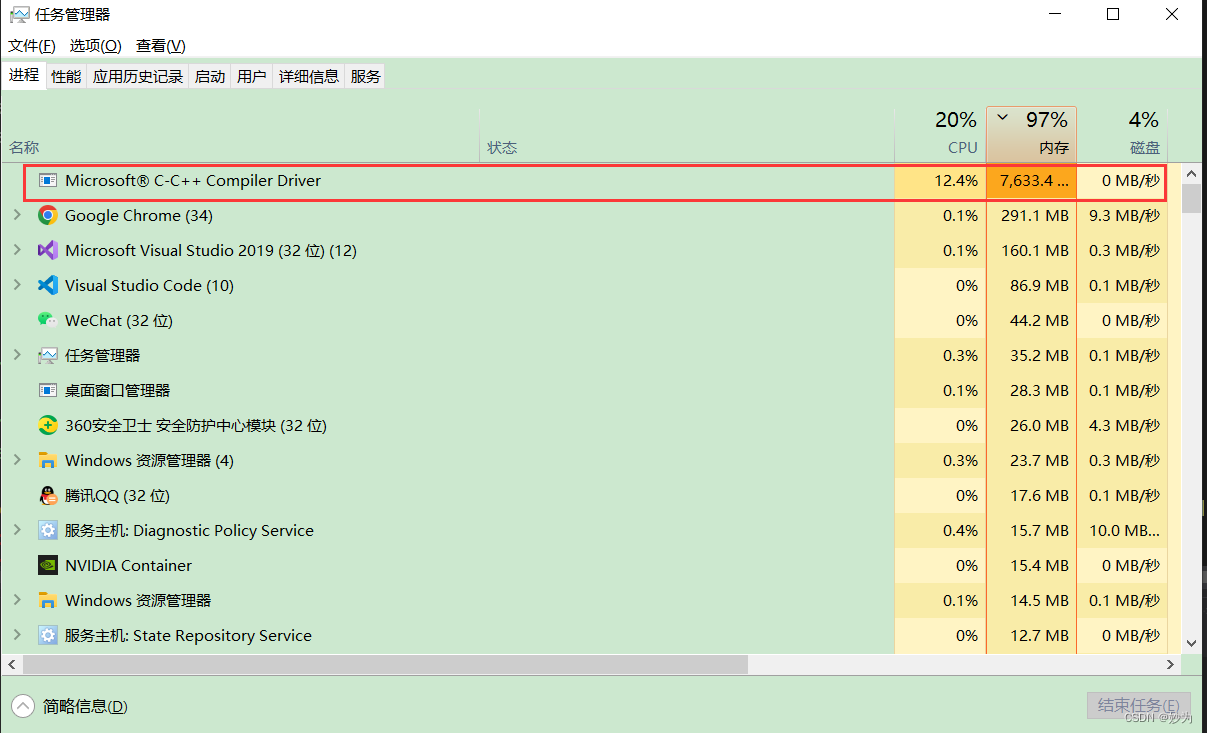
Task: Switch to the 性能 tab
Action: (x=66, y=76)
